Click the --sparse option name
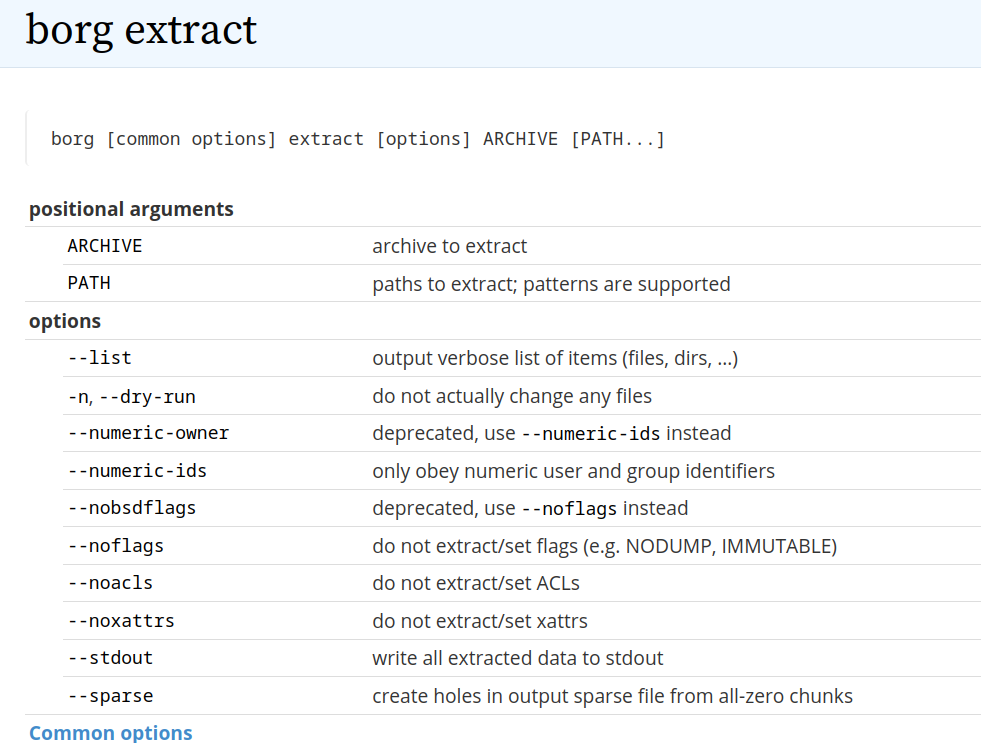 pos(110,696)
